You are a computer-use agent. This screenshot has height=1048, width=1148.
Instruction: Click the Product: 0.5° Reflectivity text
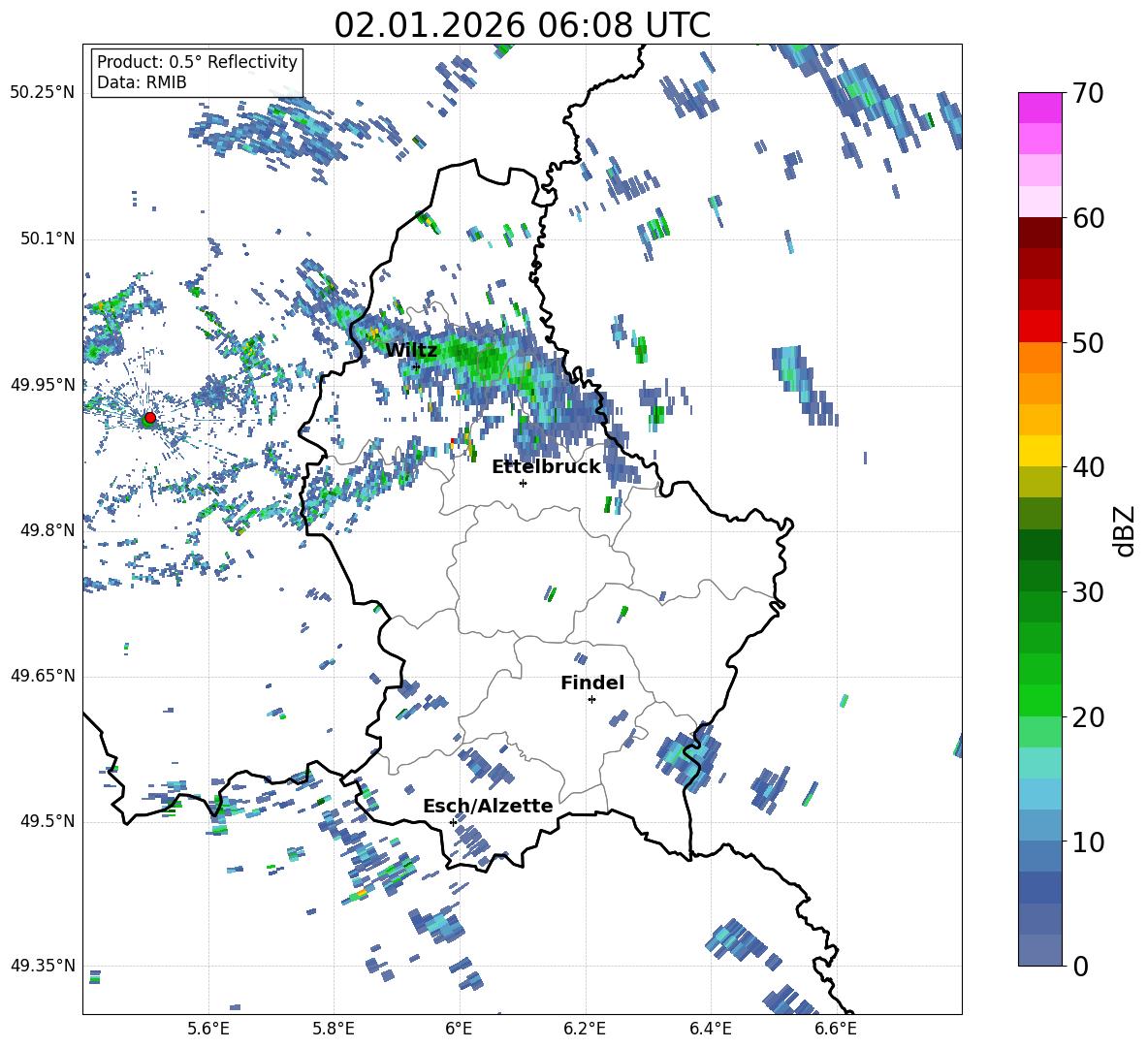pyautogui.click(x=197, y=61)
